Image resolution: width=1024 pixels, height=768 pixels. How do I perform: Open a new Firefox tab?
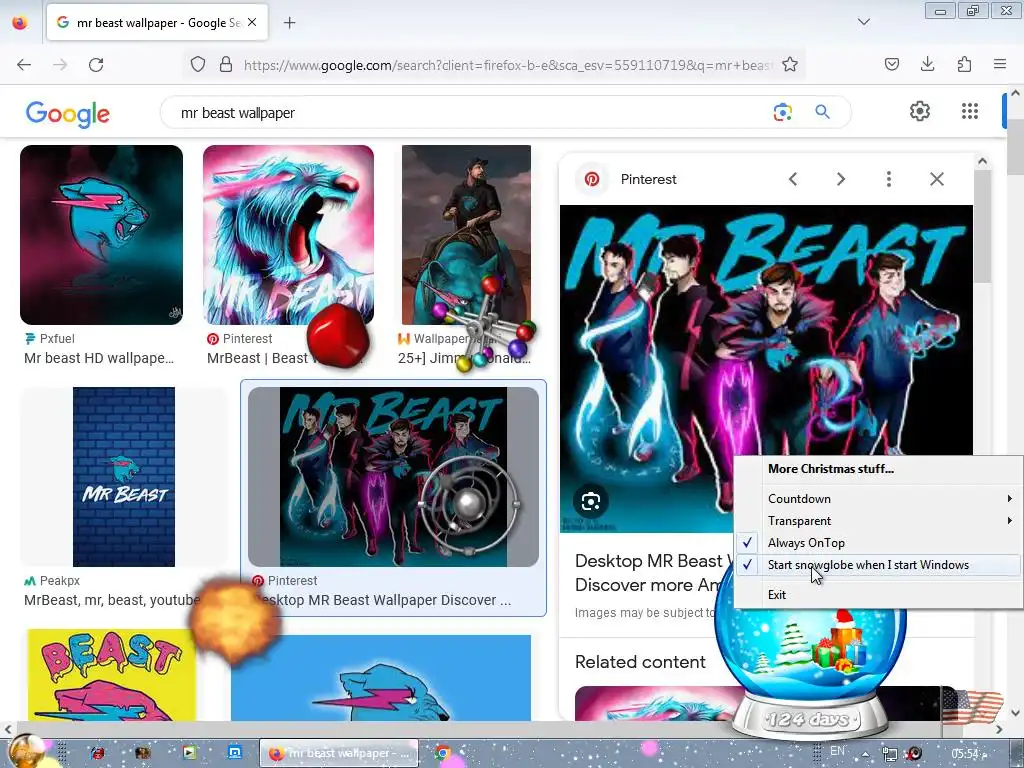coord(289,23)
